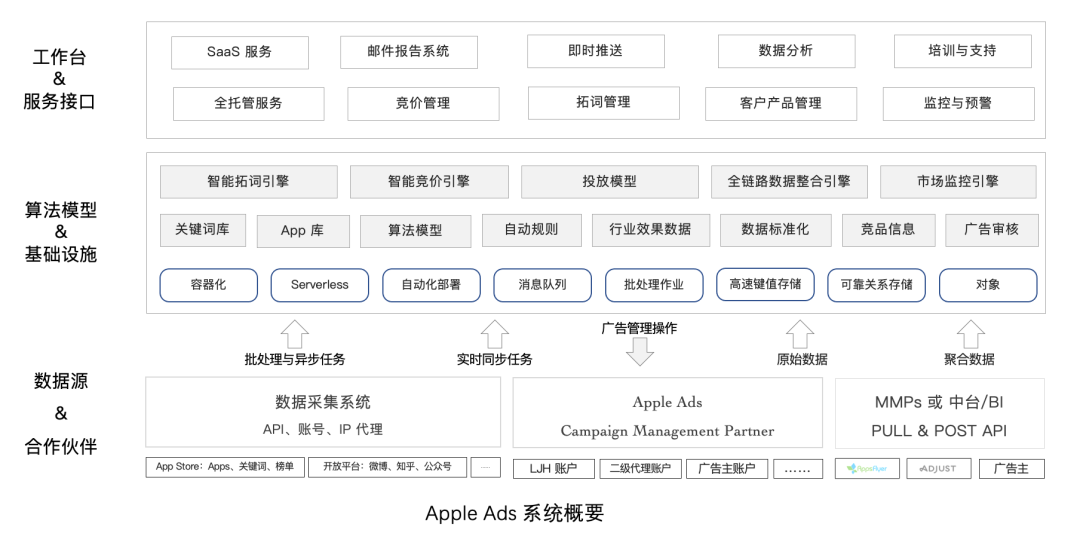Click the 算法模型 & 基础设施 side label
The height and width of the screenshot is (539, 1080).
pos(61,233)
